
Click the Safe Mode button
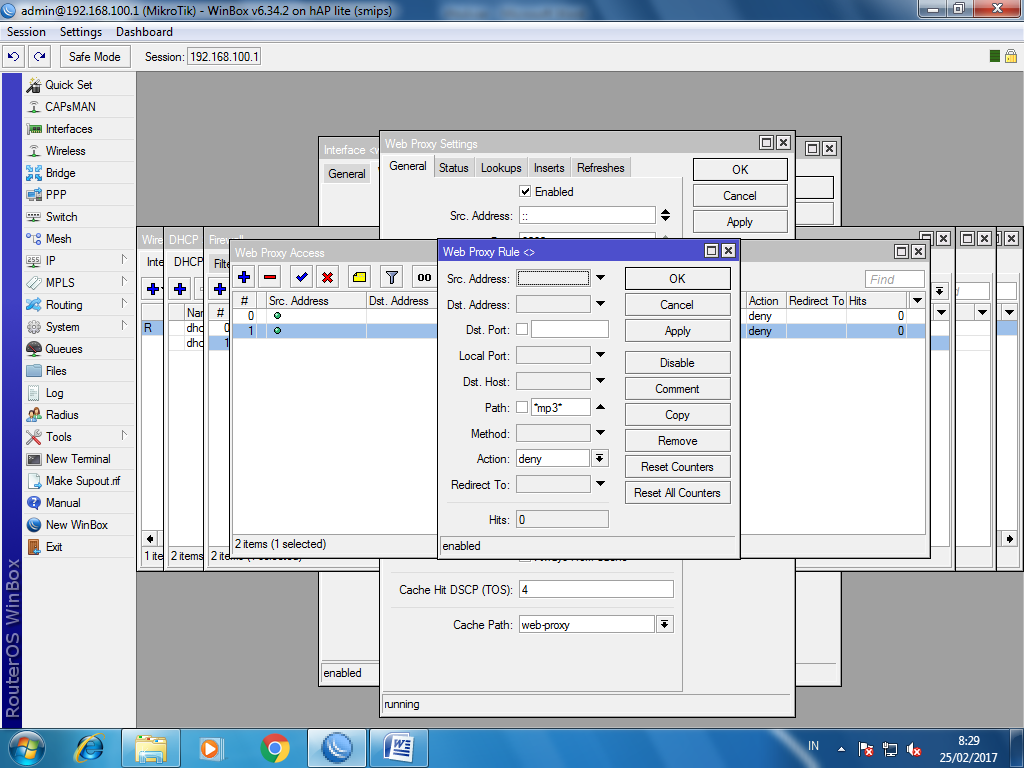95,57
